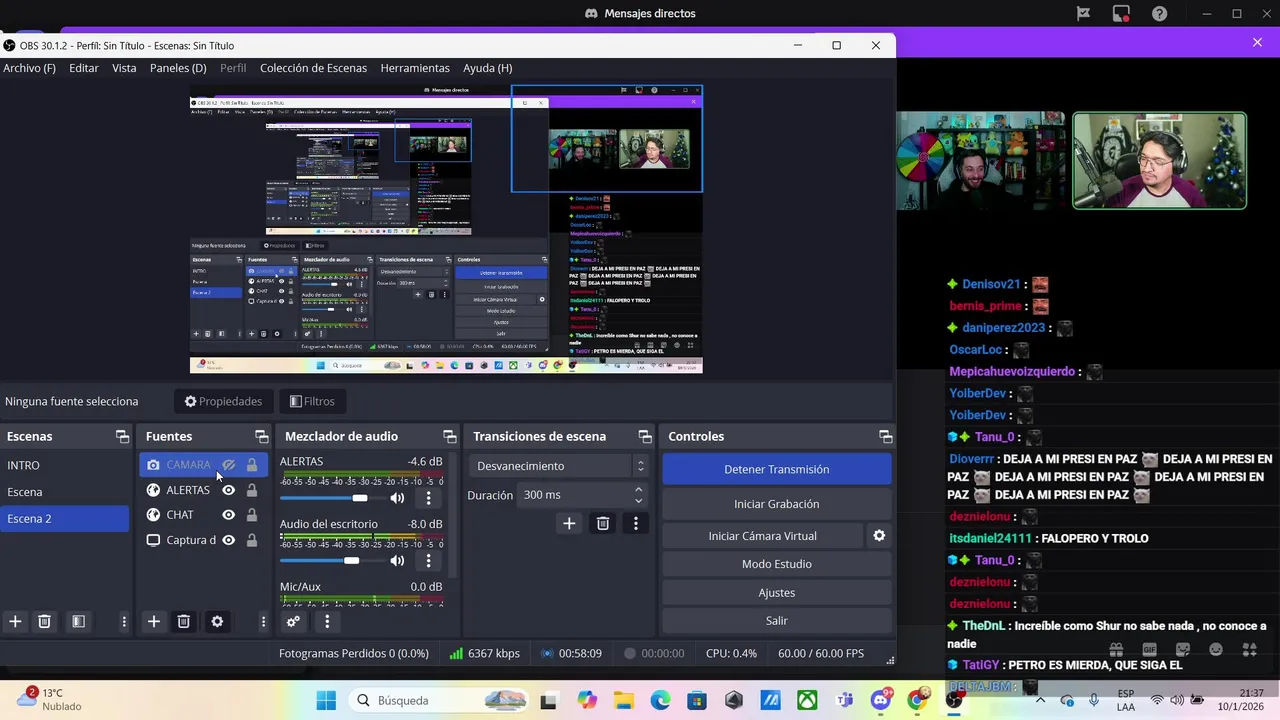Open source properties gear in Fuentes toolbar
The width and height of the screenshot is (1280, 720).
[x=217, y=621]
